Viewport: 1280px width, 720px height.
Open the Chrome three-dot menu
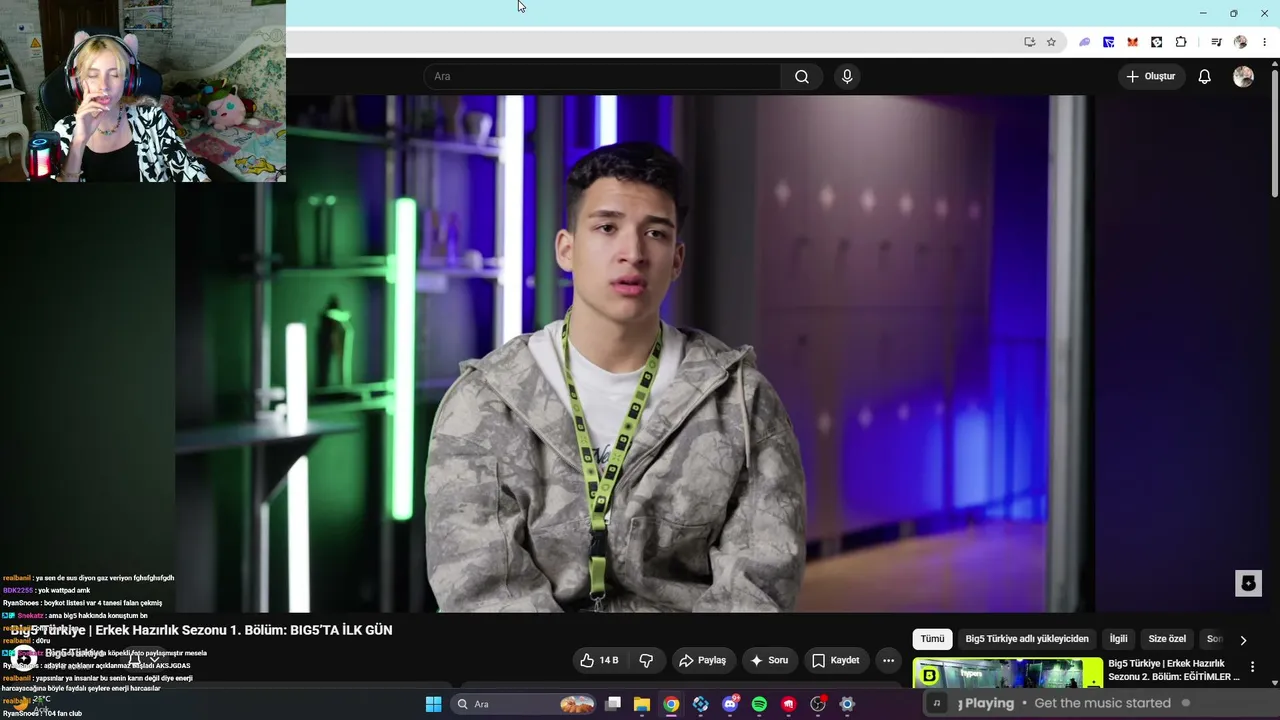tap(1265, 42)
